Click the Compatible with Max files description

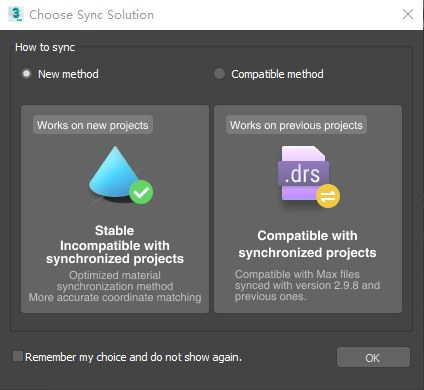click(x=307, y=285)
